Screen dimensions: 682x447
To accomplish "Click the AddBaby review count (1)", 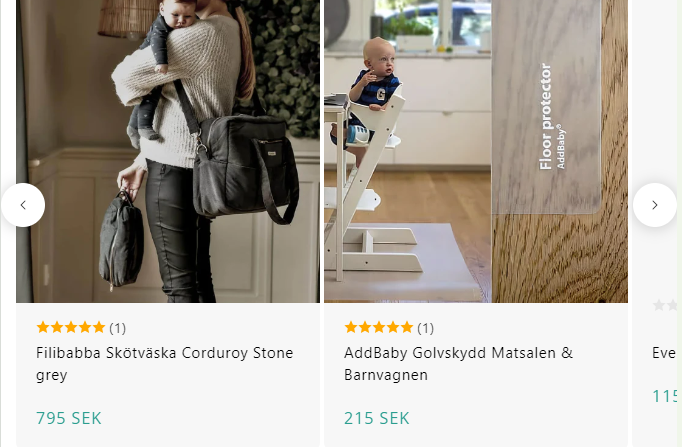I will [425, 328].
